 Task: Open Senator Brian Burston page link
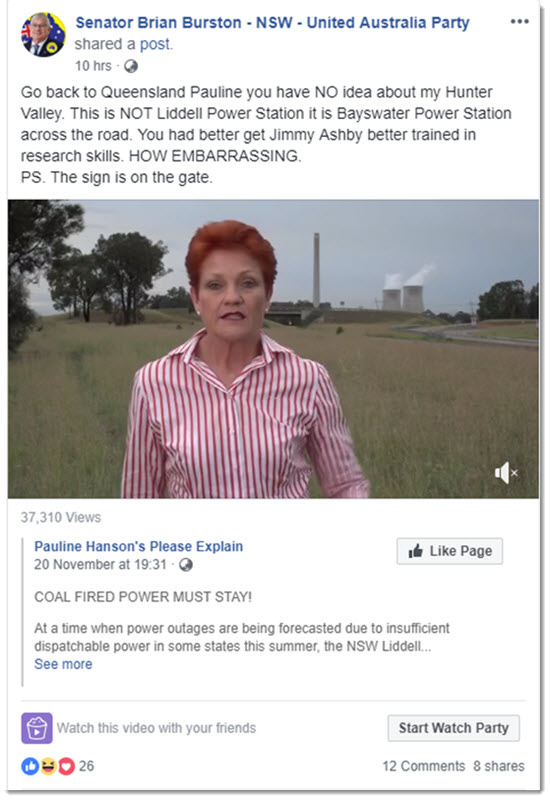pos(272,22)
